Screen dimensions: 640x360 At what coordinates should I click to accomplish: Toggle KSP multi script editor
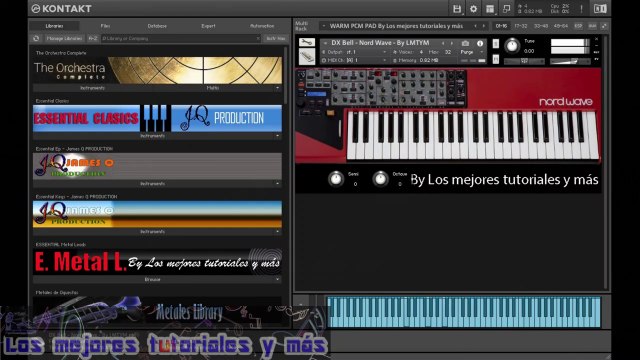tap(578, 26)
